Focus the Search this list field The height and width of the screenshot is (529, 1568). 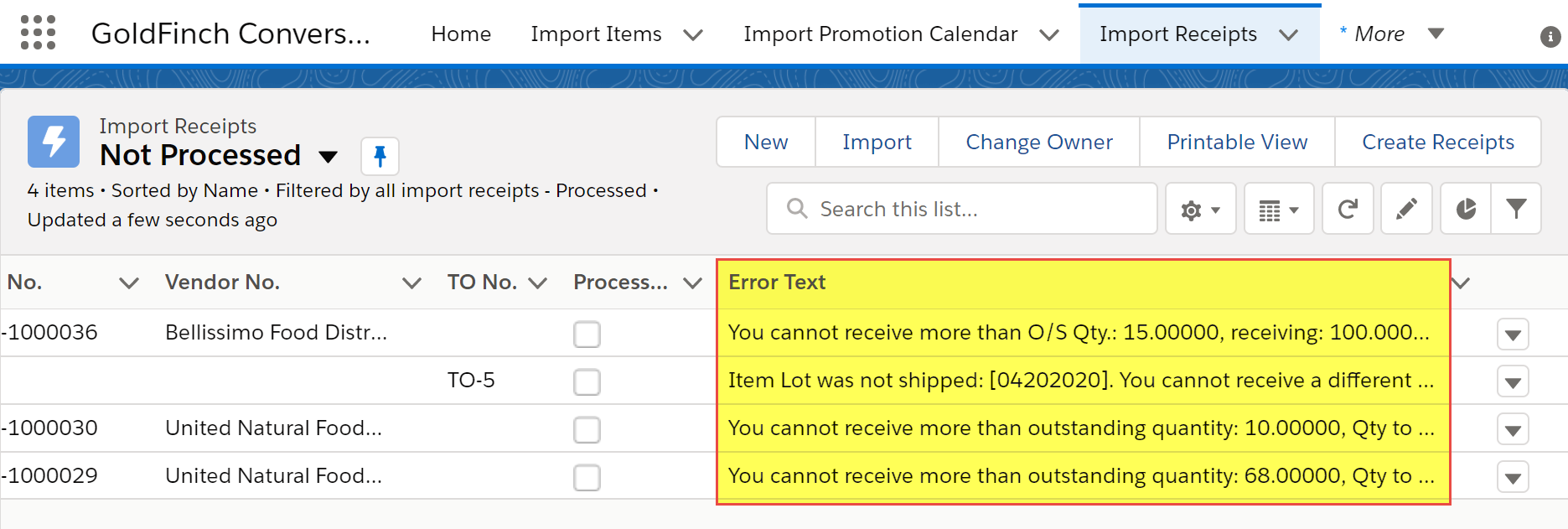[x=962, y=209]
